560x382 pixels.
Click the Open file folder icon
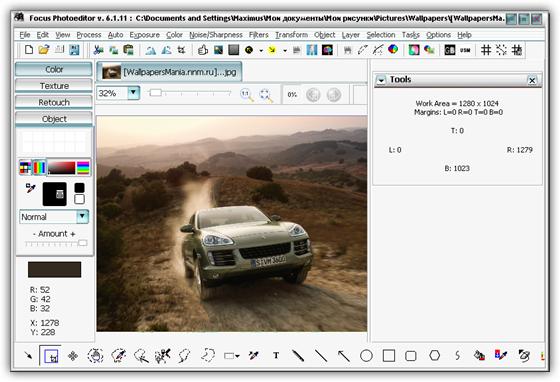tap(44, 50)
